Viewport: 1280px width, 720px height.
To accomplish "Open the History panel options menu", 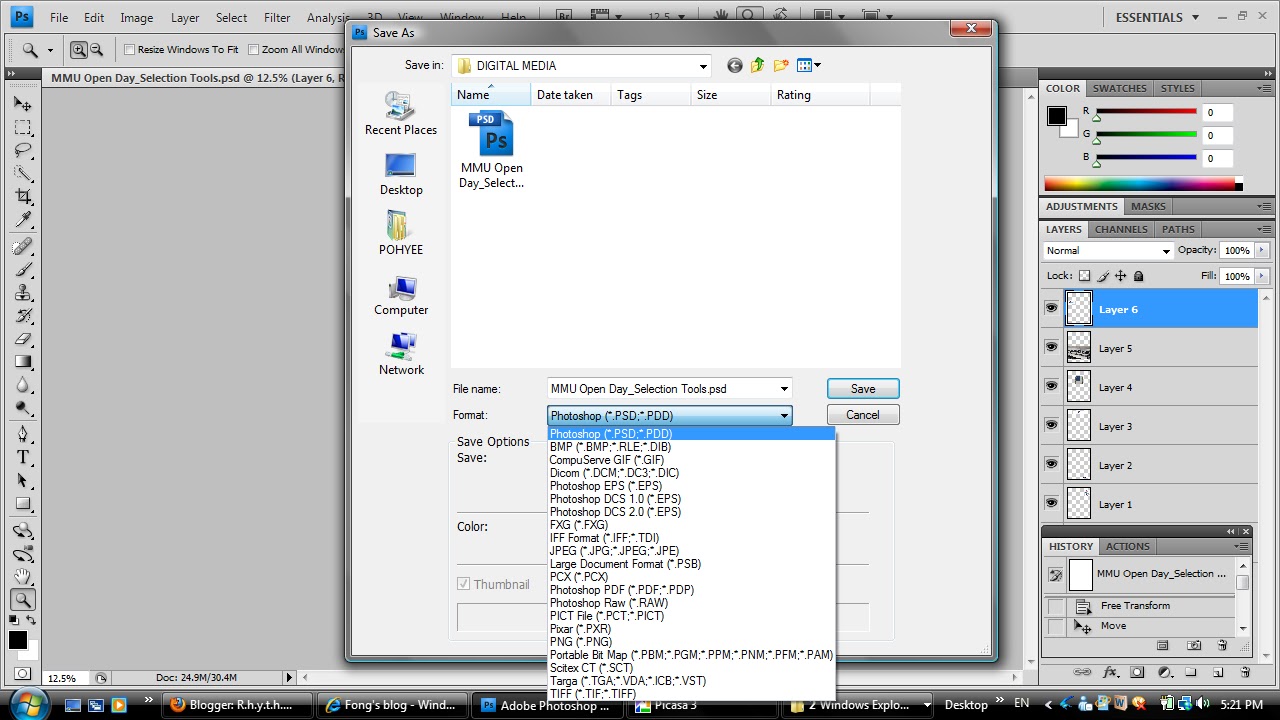I will [x=1243, y=546].
